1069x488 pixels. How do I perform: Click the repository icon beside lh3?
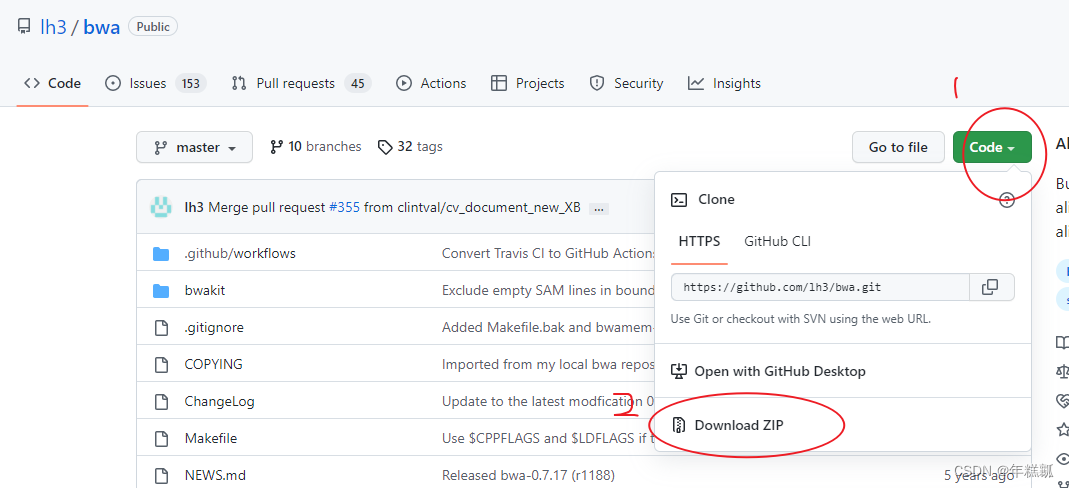click(24, 27)
